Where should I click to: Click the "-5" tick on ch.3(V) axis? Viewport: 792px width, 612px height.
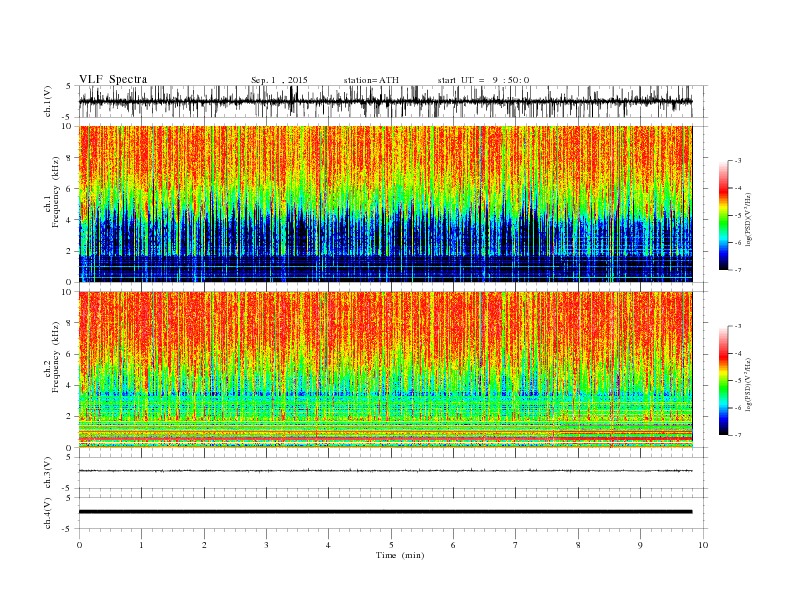tap(67, 488)
